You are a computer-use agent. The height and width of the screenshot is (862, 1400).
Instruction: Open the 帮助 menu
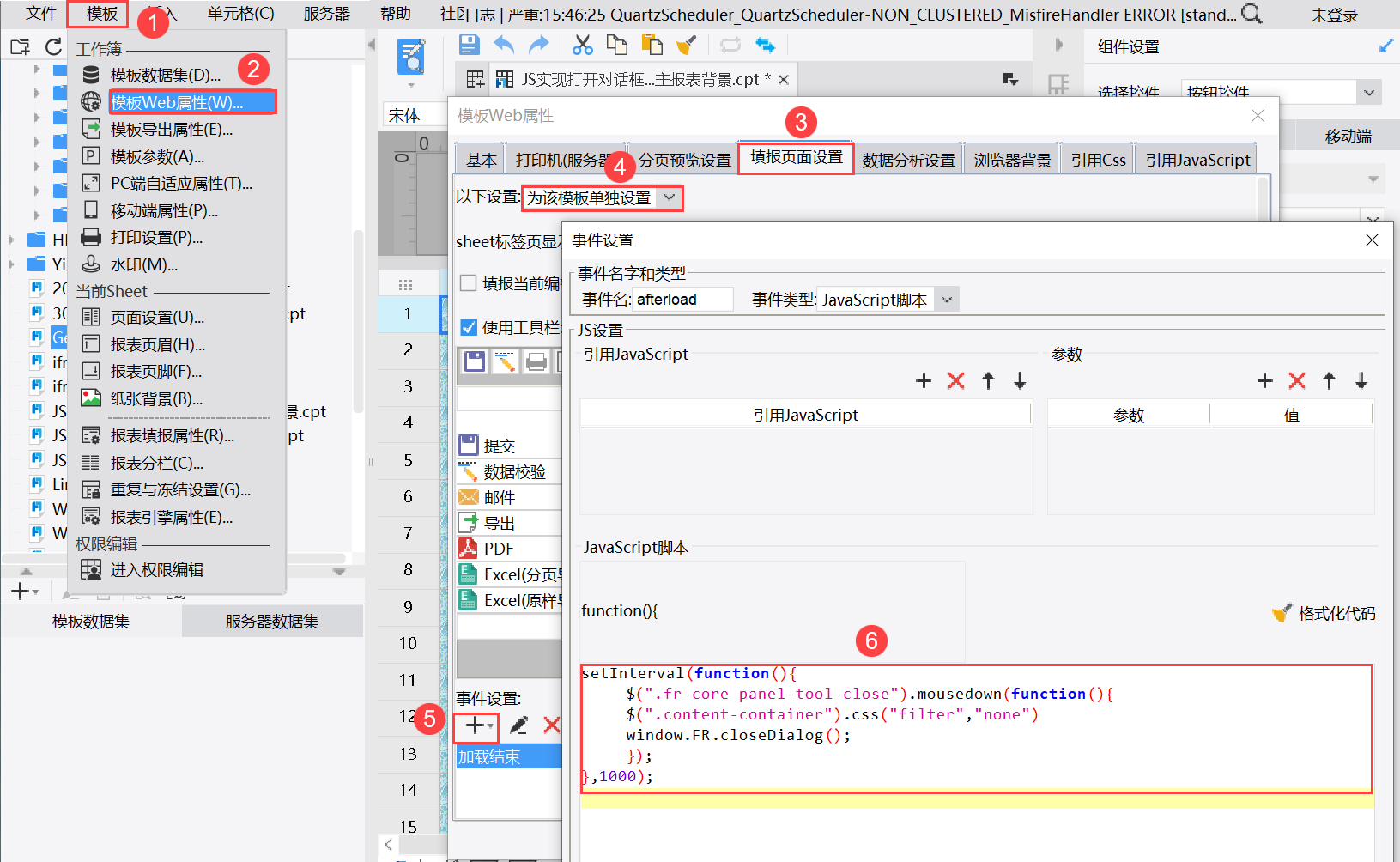click(x=396, y=14)
